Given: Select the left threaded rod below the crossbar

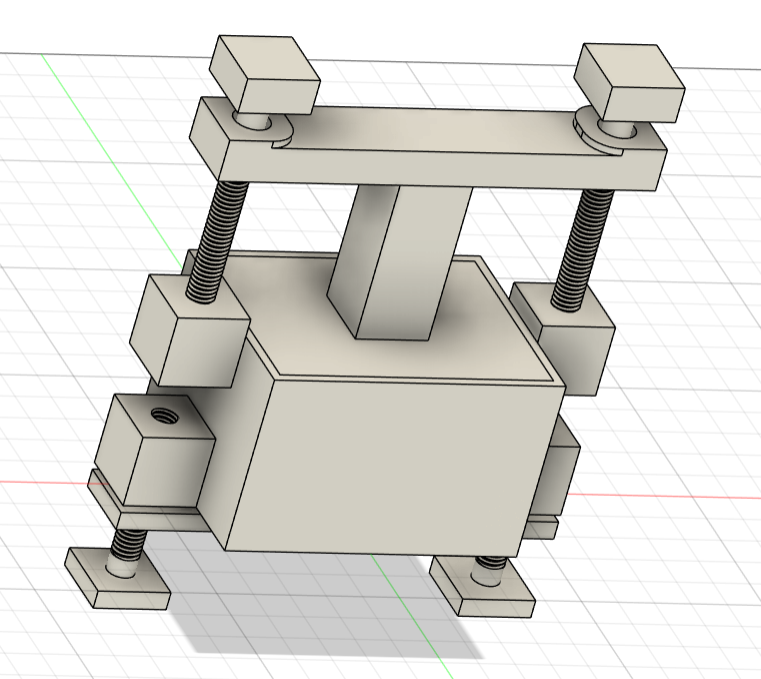Looking at the screenshot, I should 218,241.
